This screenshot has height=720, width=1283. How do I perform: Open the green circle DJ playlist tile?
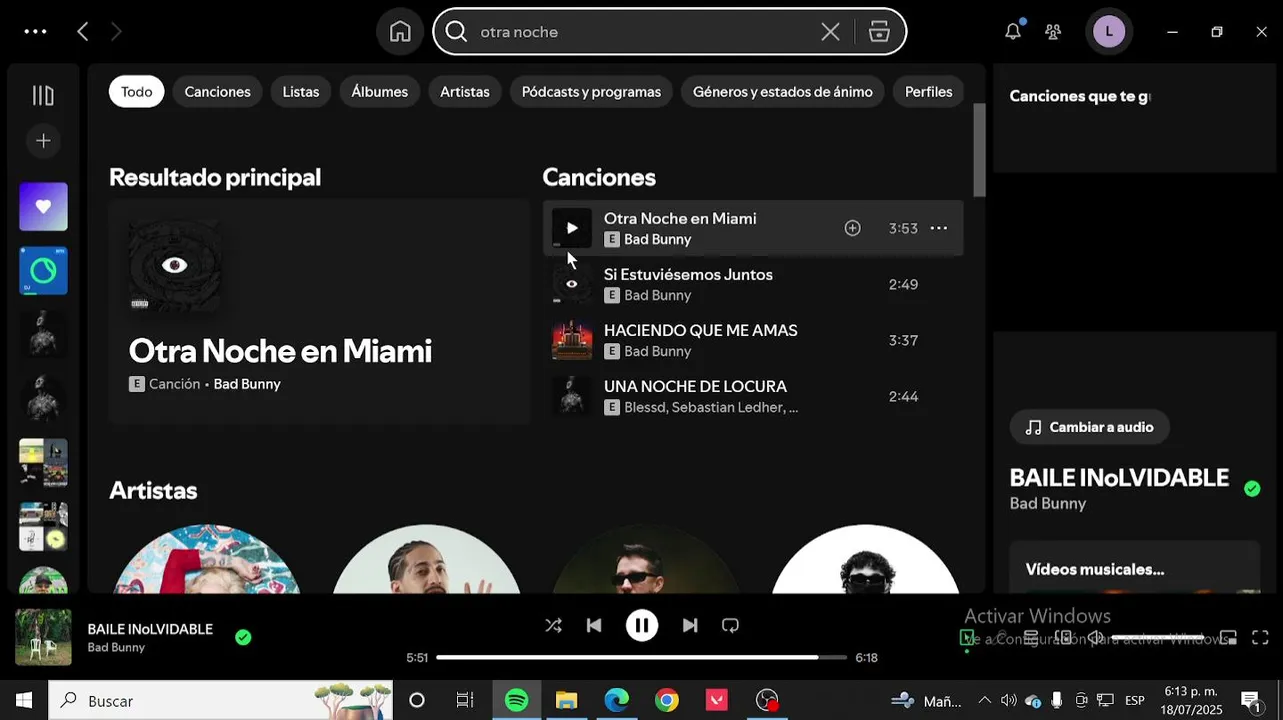pyautogui.click(x=43, y=271)
